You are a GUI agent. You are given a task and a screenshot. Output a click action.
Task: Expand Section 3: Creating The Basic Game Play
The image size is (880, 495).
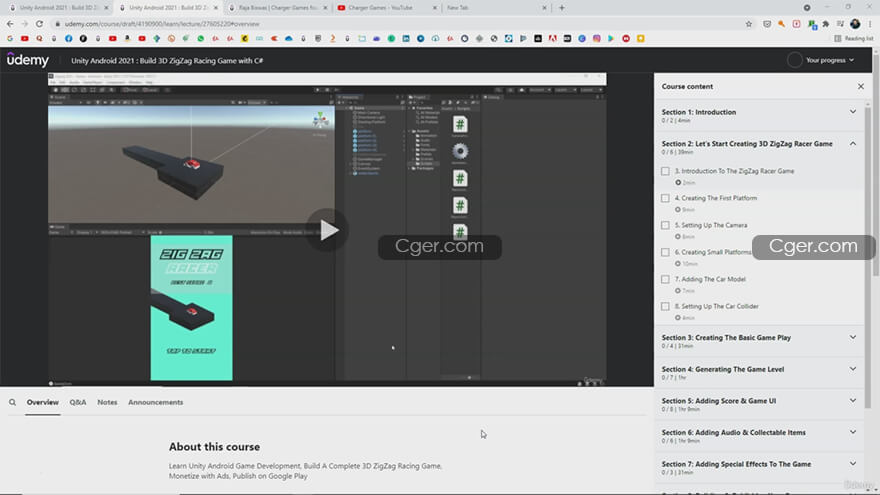coord(759,341)
